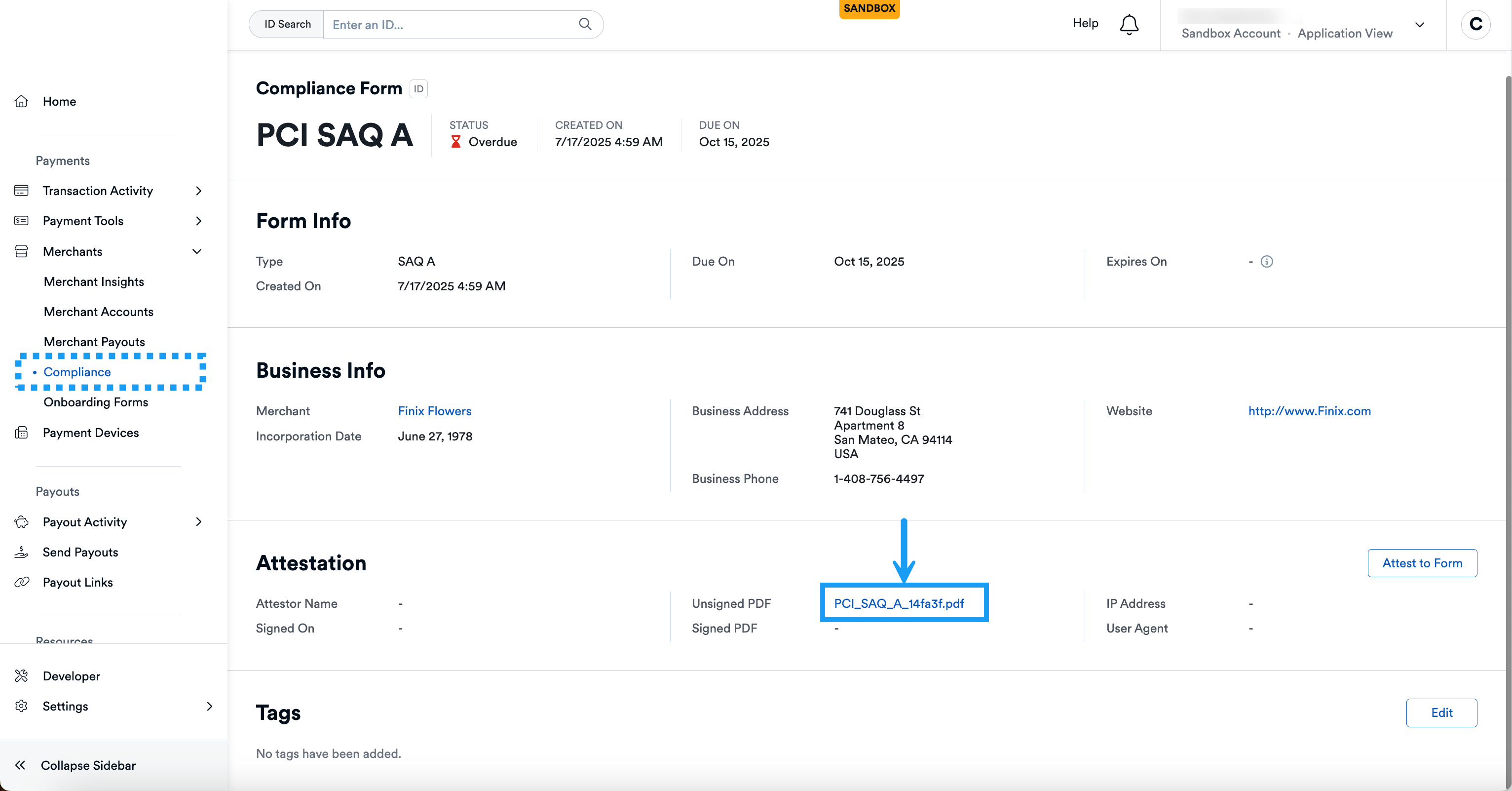
Task: Select the Merchants icon
Action: pos(21,251)
